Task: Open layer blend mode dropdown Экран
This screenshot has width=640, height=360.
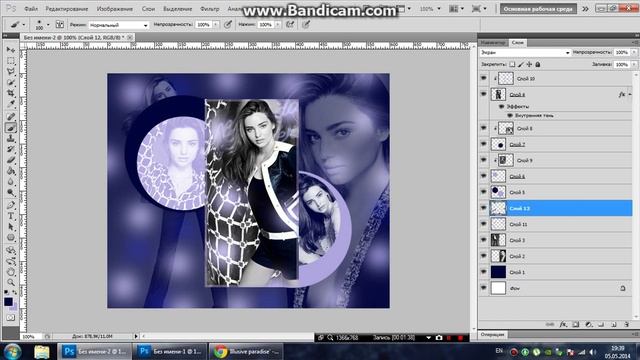Action: click(525, 52)
